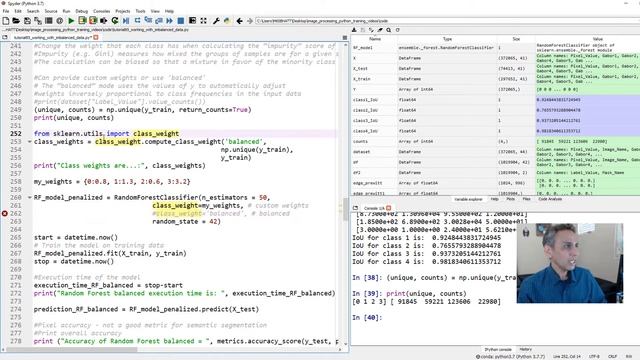Switch to the Variable explorer tab

coord(469,199)
